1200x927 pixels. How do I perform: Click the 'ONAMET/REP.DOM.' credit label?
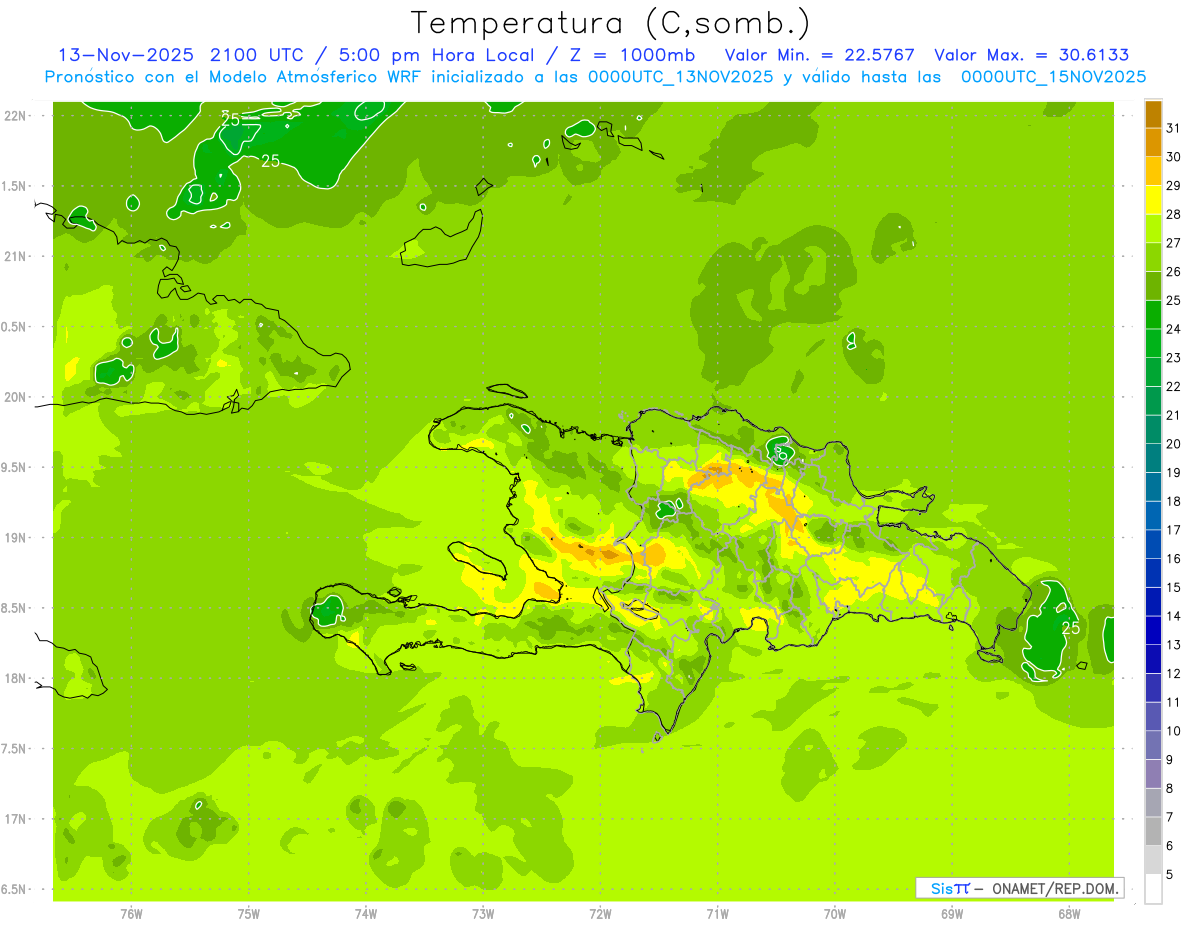point(1056,888)
